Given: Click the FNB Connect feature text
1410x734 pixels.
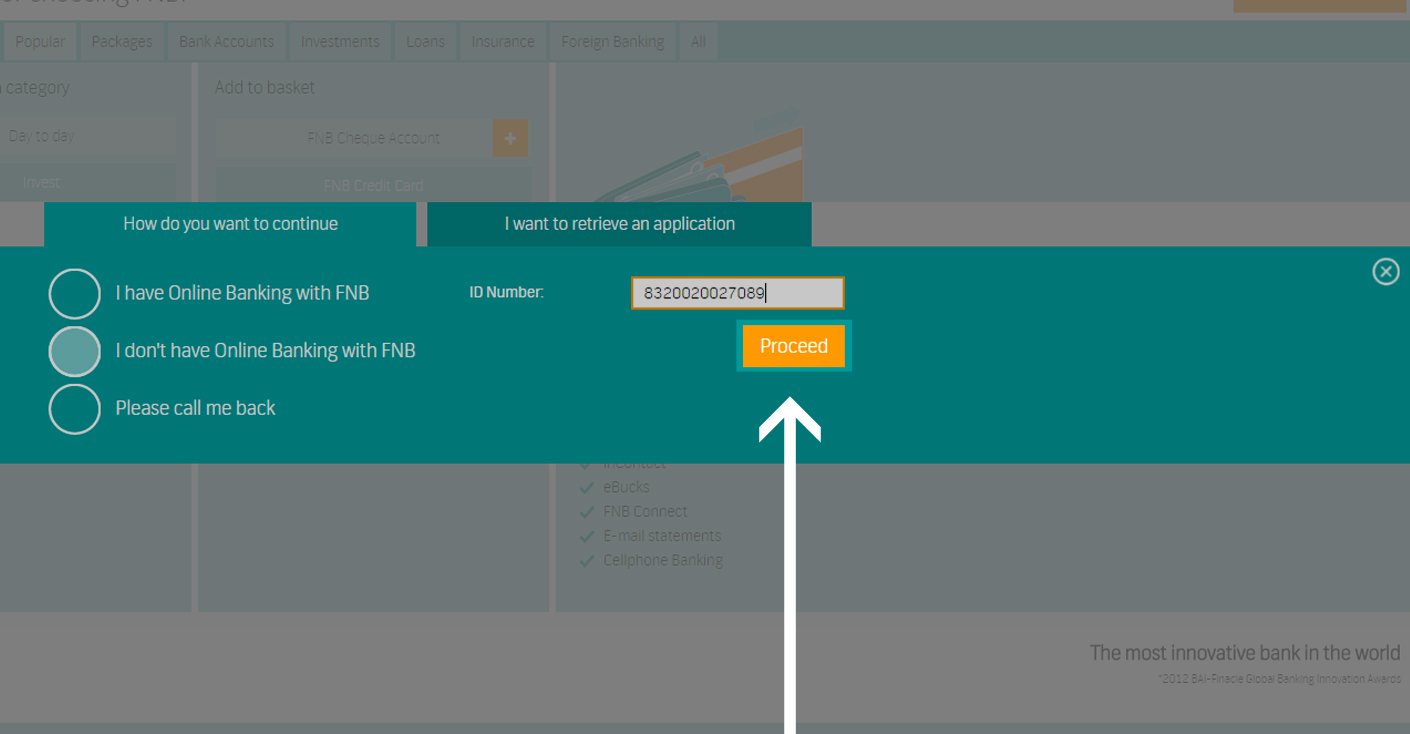Looking at the screenshot, I should (646, 511).
